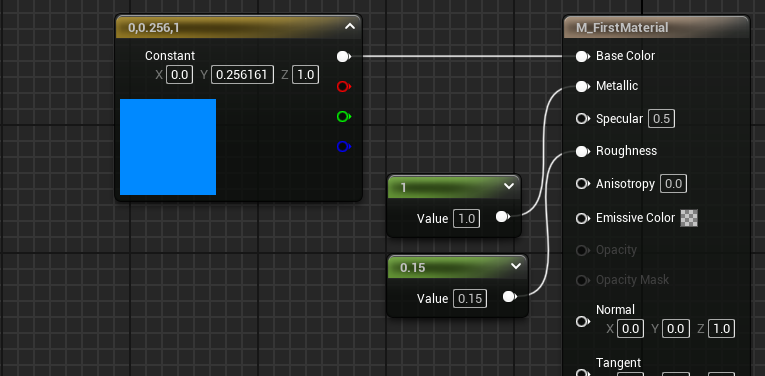Viewport: 765px width, 376px height.
Task: Click the Roughness label
Action: 626,151
